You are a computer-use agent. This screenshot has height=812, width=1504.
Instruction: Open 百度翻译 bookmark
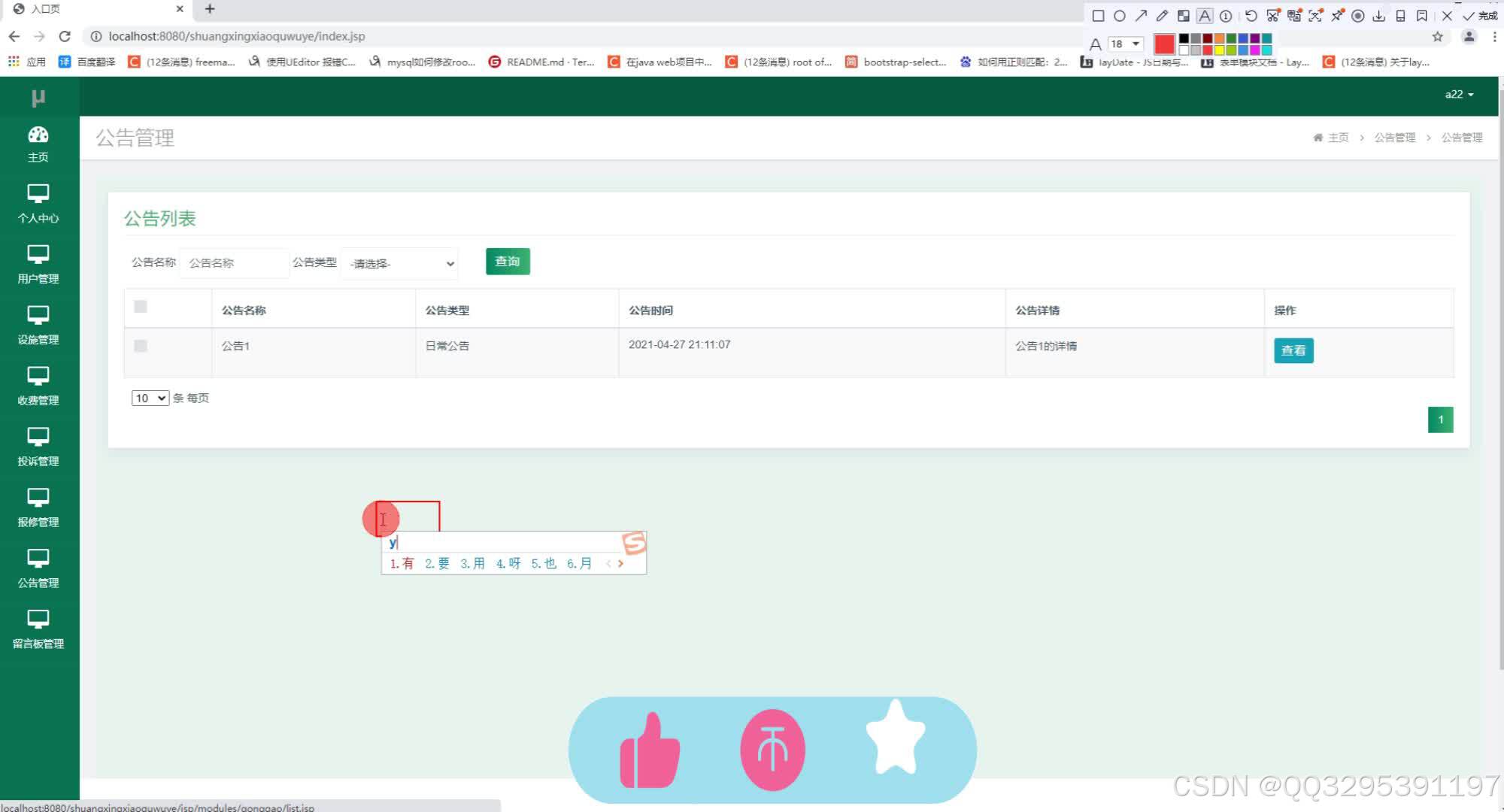tap(87, 62)
